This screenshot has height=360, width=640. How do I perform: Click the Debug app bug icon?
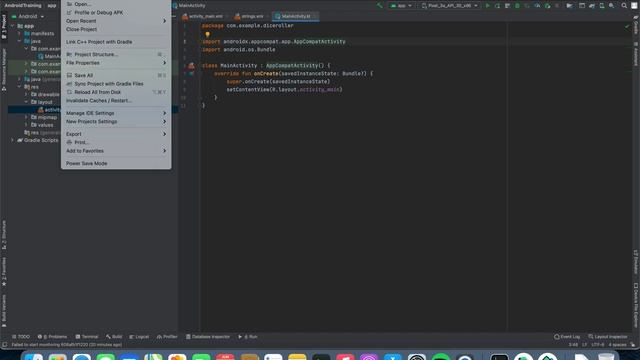[x=517, y=6]
